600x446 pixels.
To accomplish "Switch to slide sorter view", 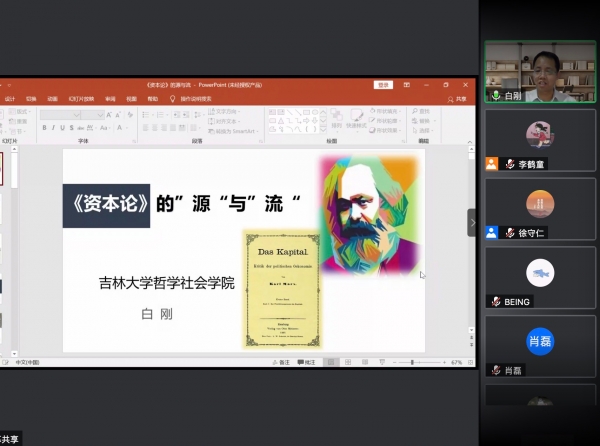I will (x=348, y=362).
